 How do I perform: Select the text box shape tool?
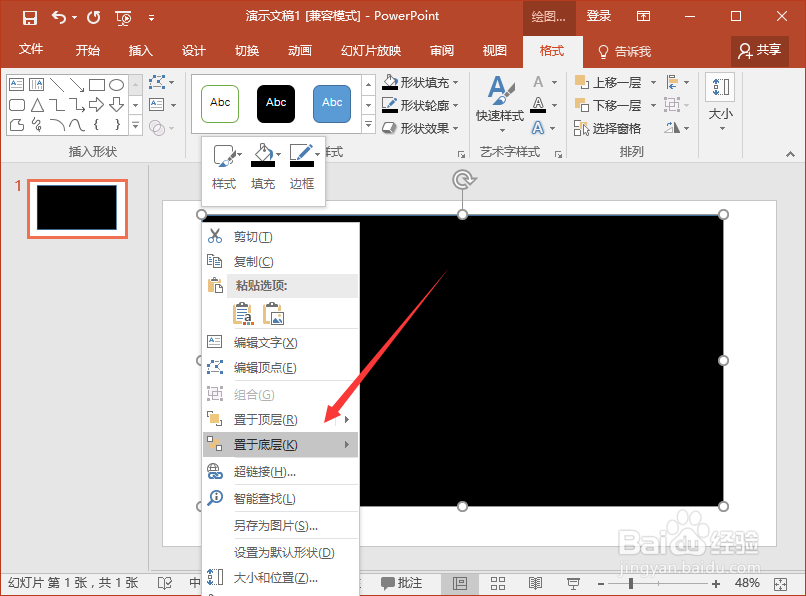click(x=16, y=84)
